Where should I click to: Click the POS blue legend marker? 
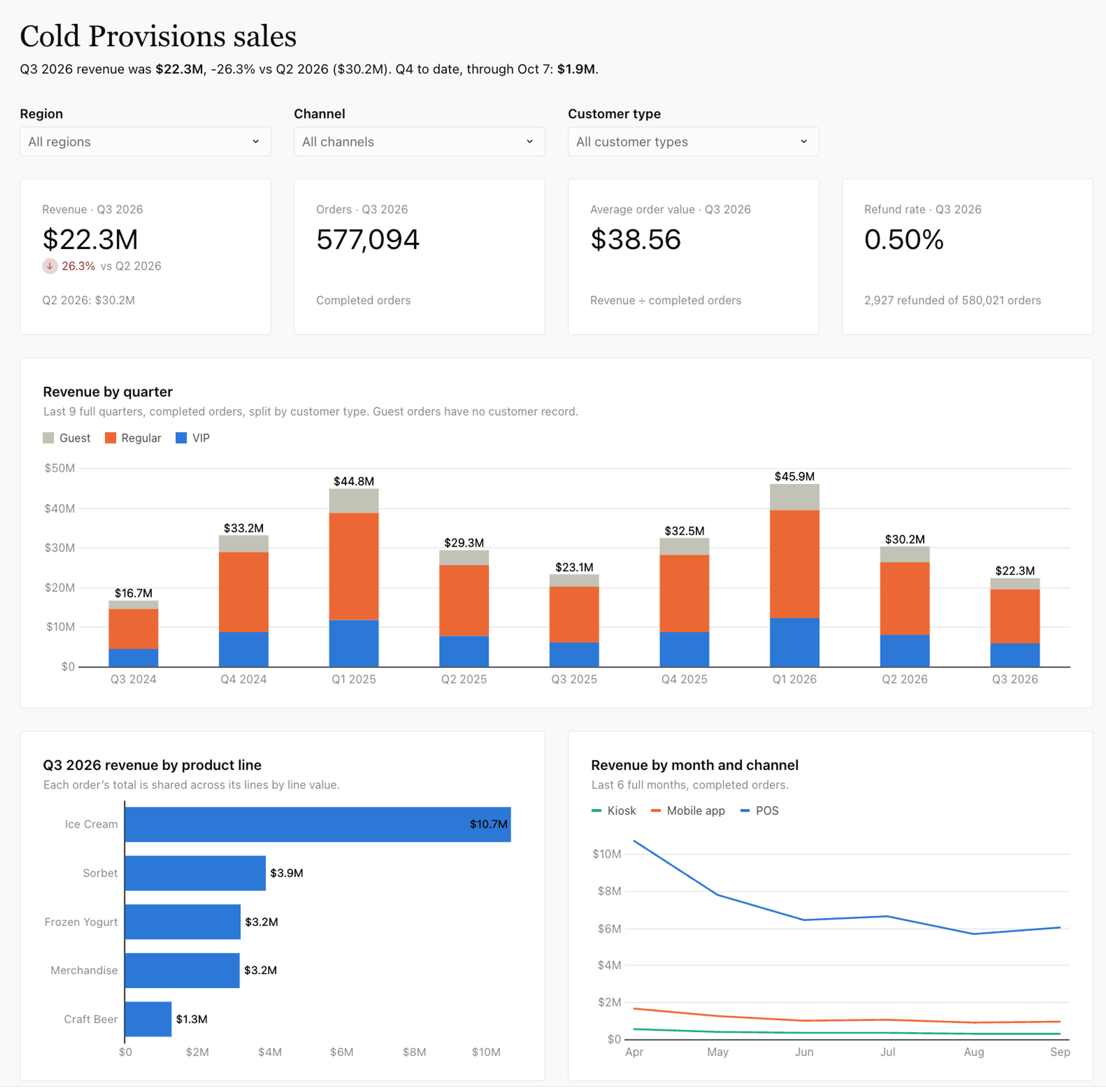(x=745, y=811)
